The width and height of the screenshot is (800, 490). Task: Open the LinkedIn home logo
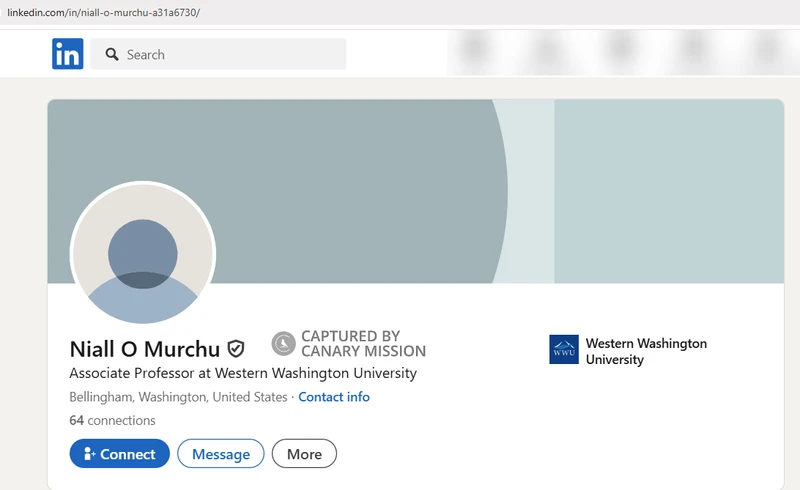[x=67, y=54]
